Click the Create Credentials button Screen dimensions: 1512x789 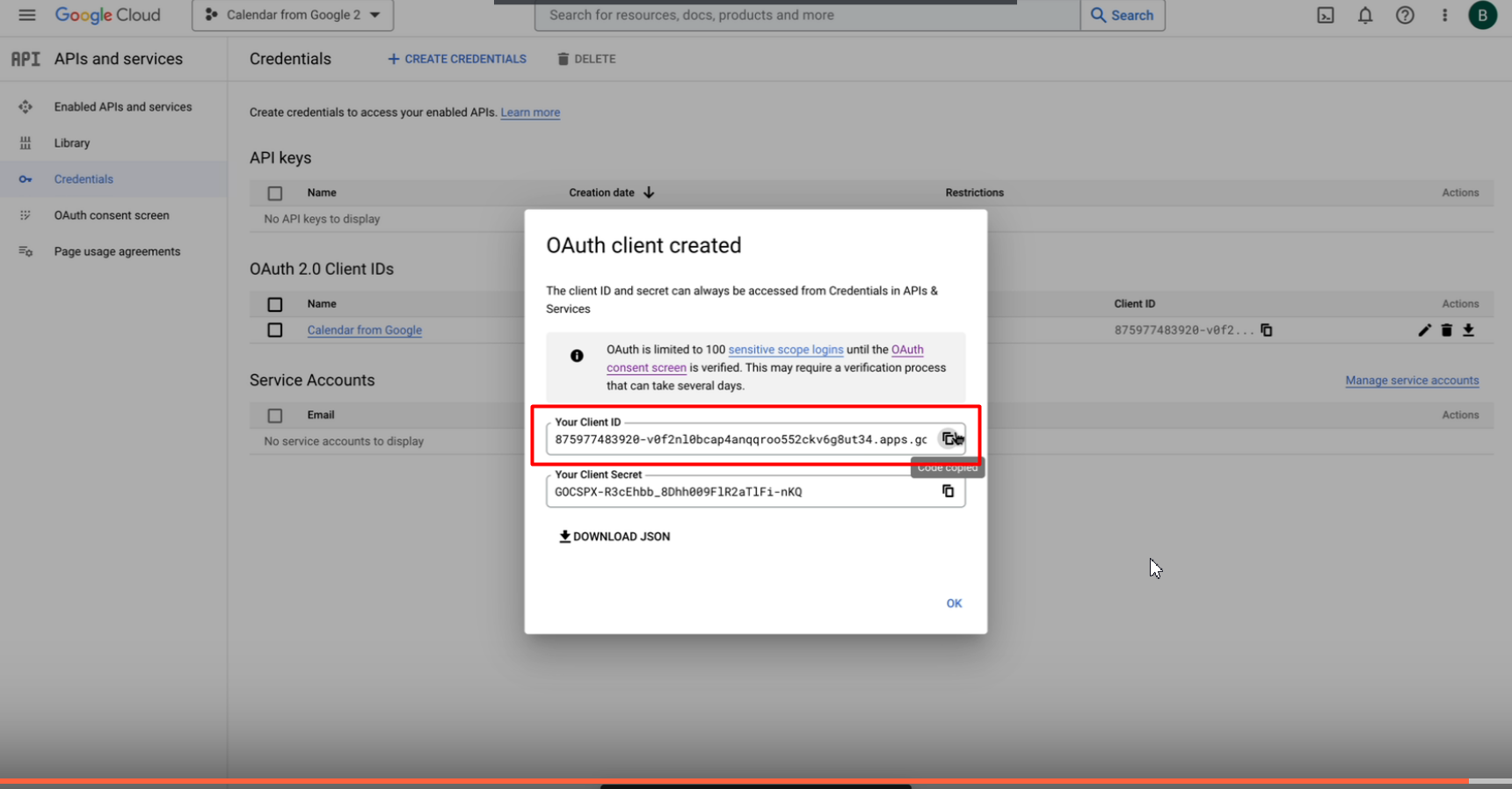point(457,59)
